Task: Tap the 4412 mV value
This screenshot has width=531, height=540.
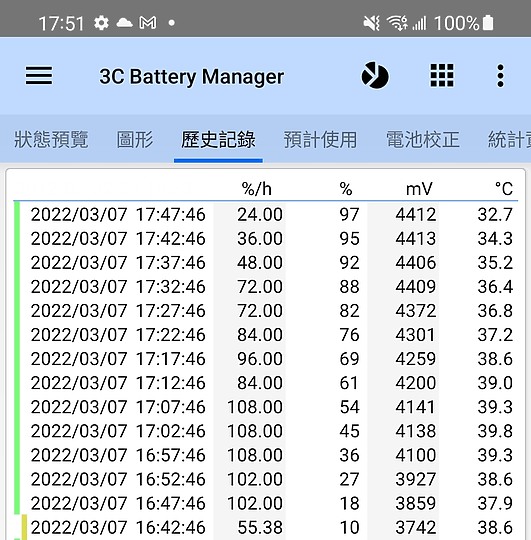Action: (x=416, y=215)
